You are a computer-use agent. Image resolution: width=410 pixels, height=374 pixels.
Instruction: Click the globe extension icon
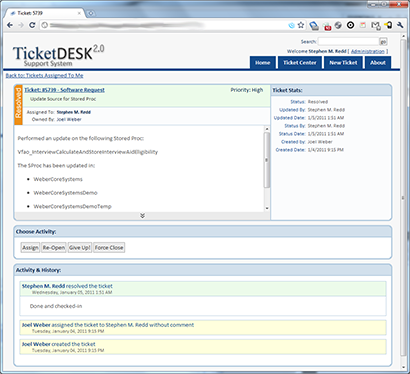pos(338,25)
